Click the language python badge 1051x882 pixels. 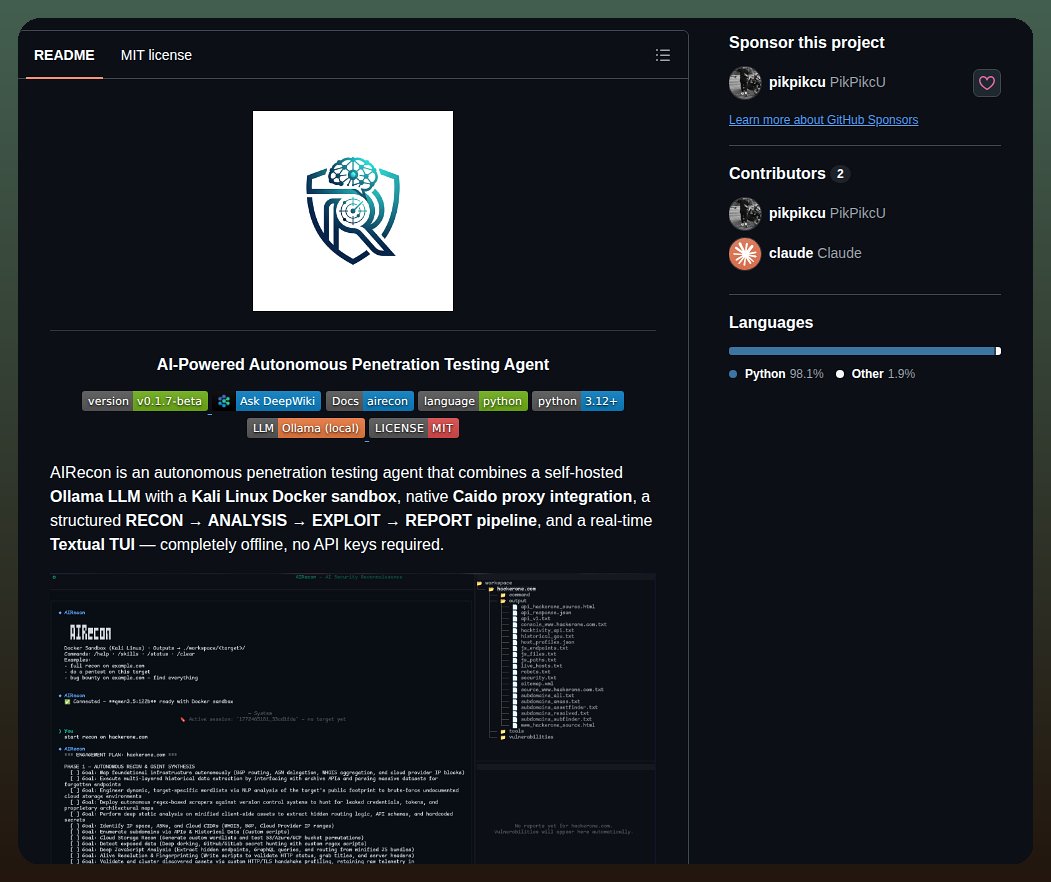point(473,401)
